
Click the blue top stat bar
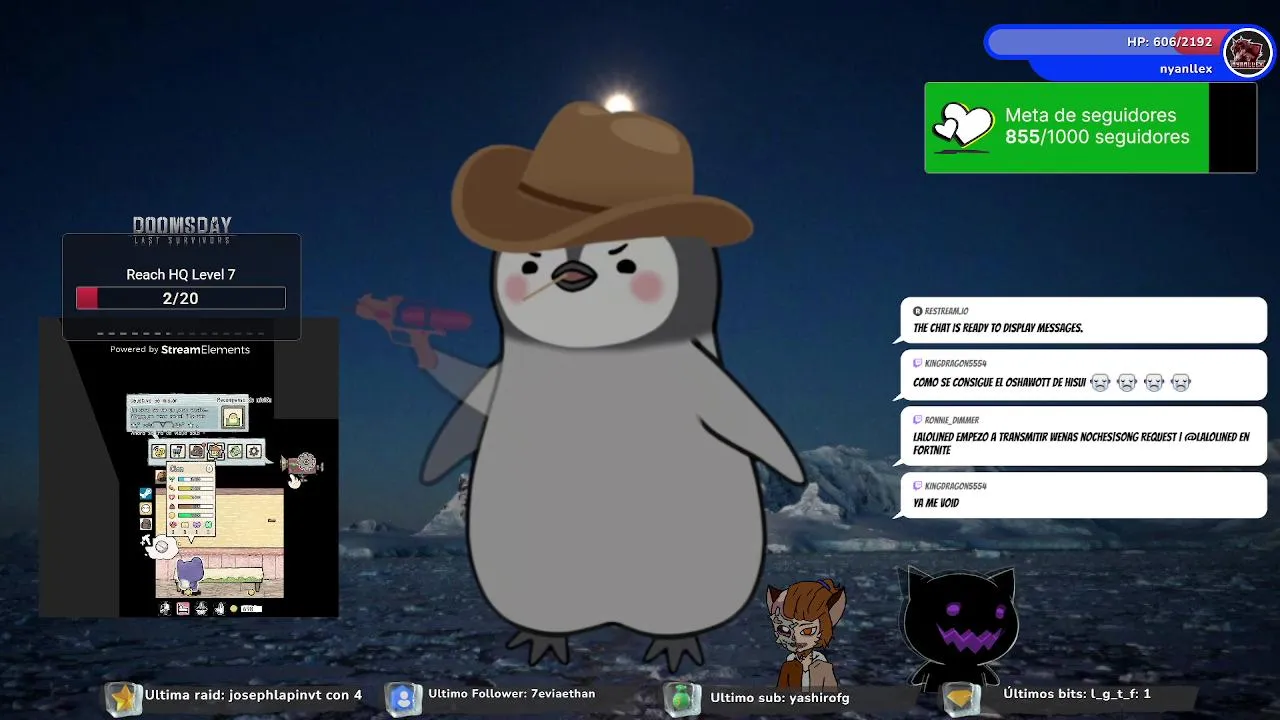click(x=196, y=479)
